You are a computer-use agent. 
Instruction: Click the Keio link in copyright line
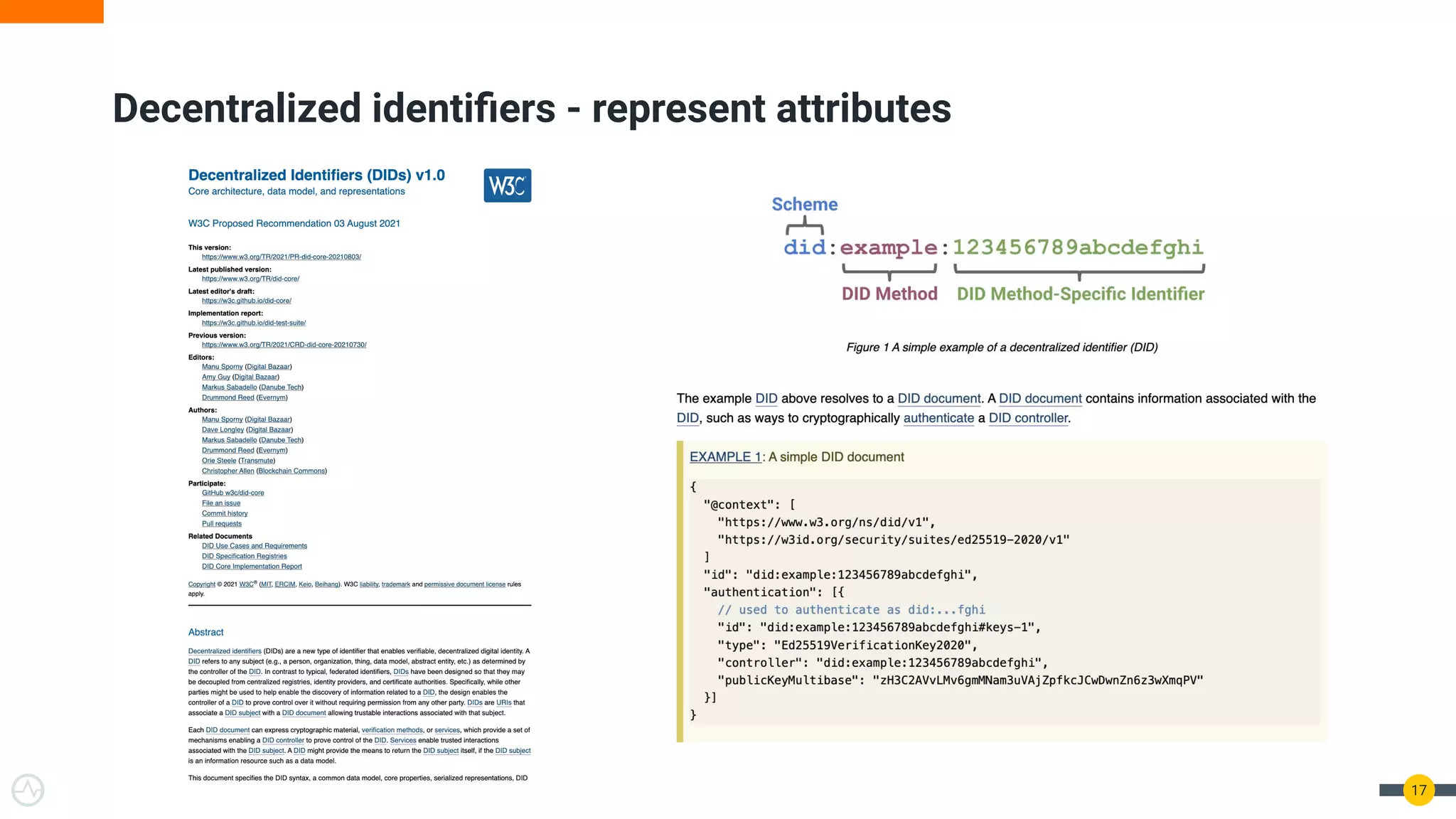click(x=305, y=584)
